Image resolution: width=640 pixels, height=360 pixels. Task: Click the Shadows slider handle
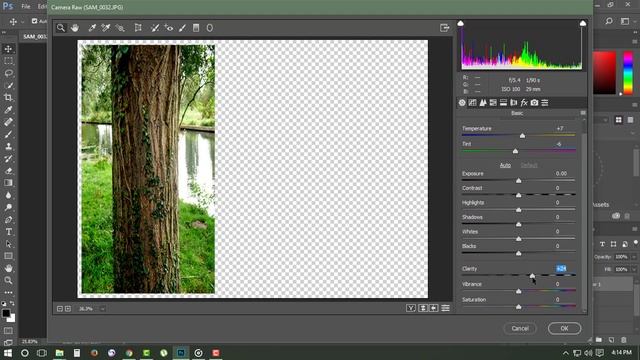(x=519, y=224)
